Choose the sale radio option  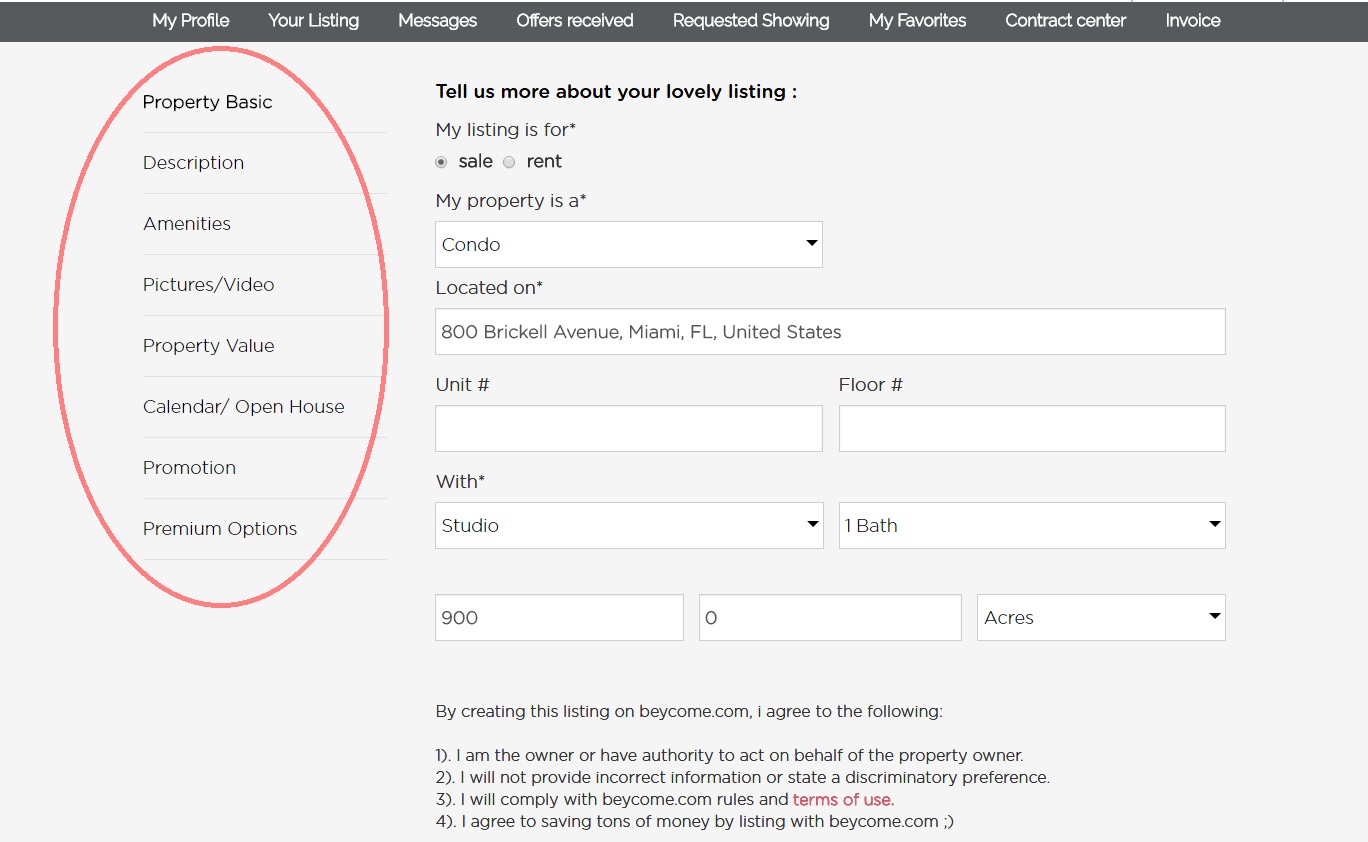point(441,162)
